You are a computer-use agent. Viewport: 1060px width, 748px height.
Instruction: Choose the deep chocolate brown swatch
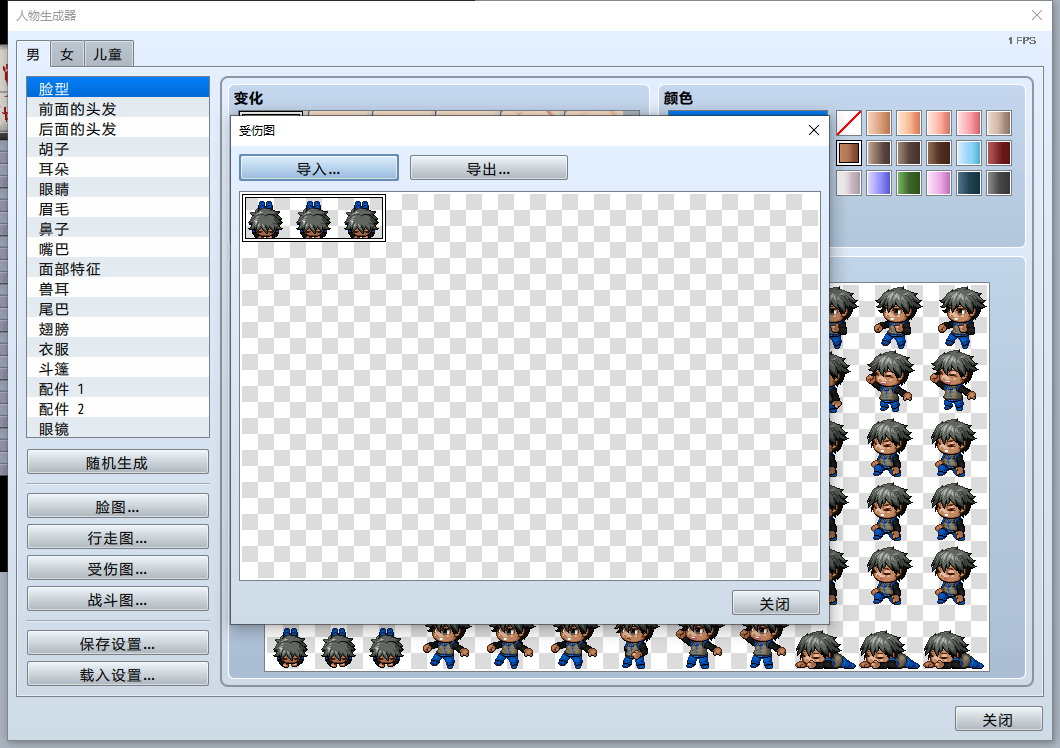(x=939, y=153)
